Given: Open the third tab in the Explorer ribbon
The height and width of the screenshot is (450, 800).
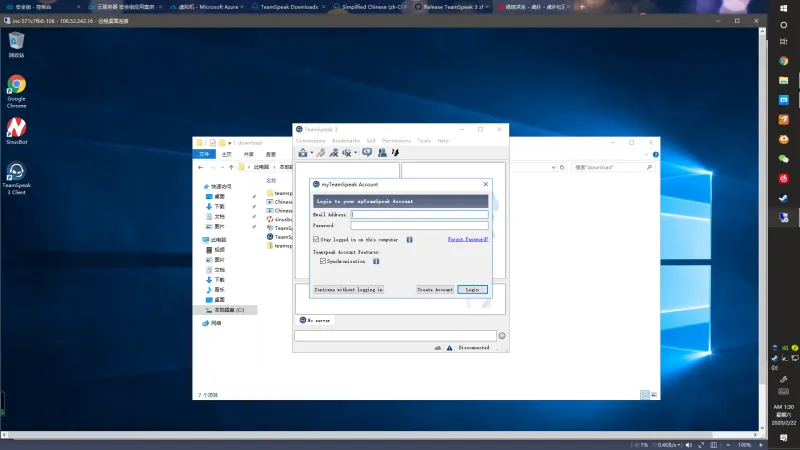Looking at the screenshot, I should (248, 154).
